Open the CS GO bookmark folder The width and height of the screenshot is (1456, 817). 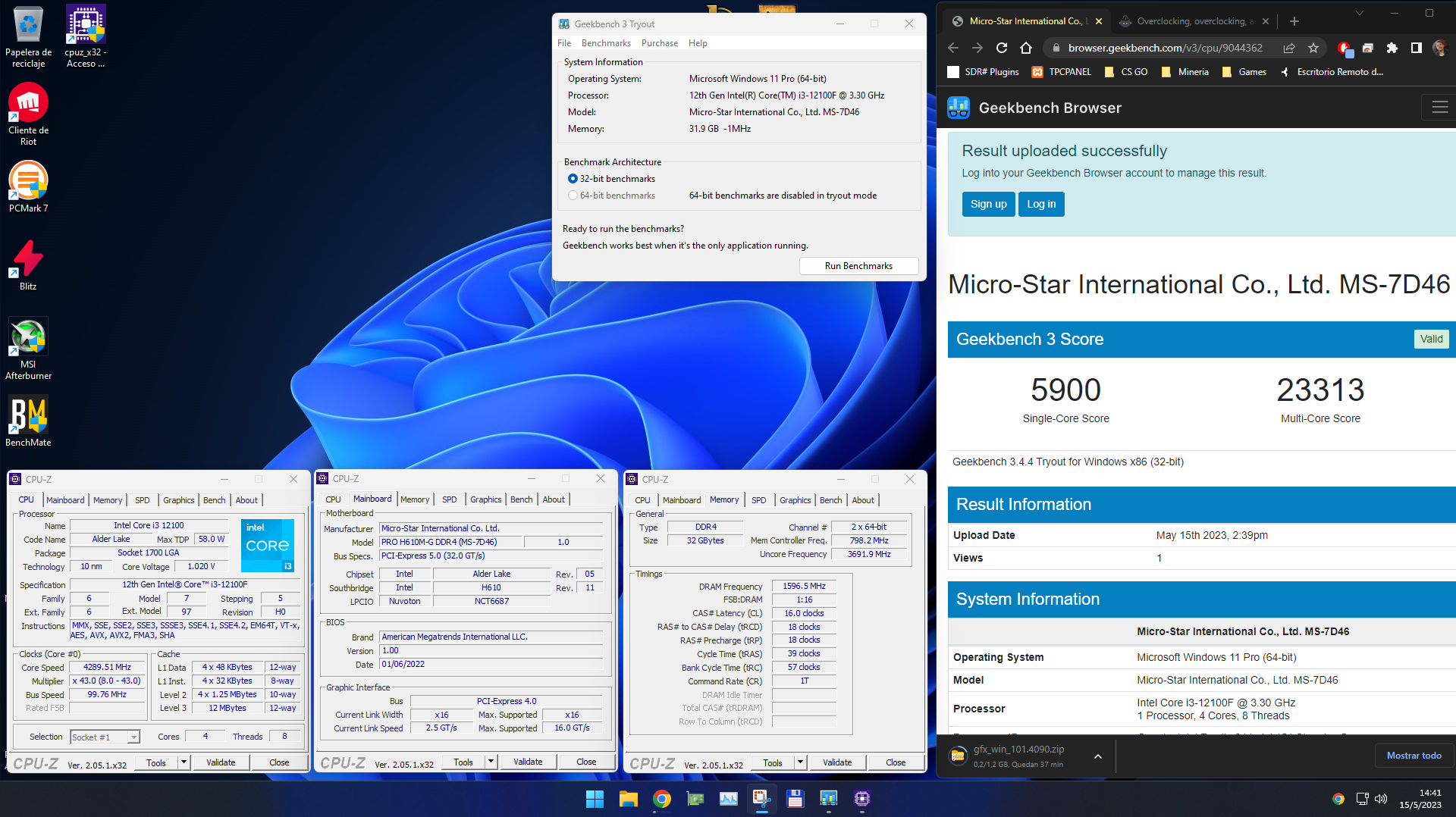(x=1126, y=72)
